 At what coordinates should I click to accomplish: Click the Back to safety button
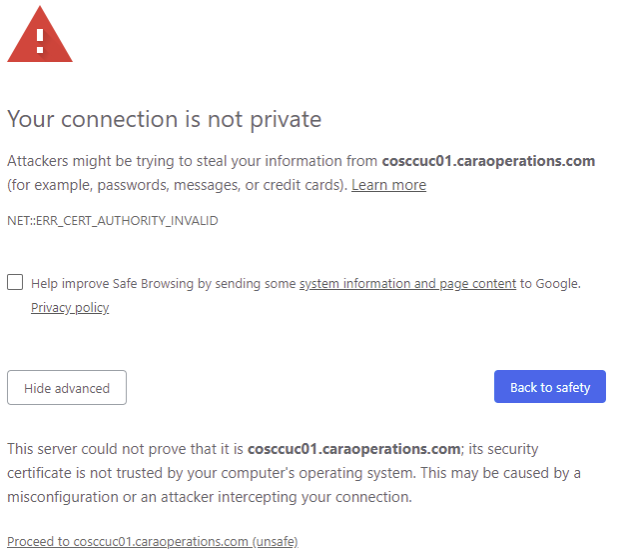coord(550,387)
